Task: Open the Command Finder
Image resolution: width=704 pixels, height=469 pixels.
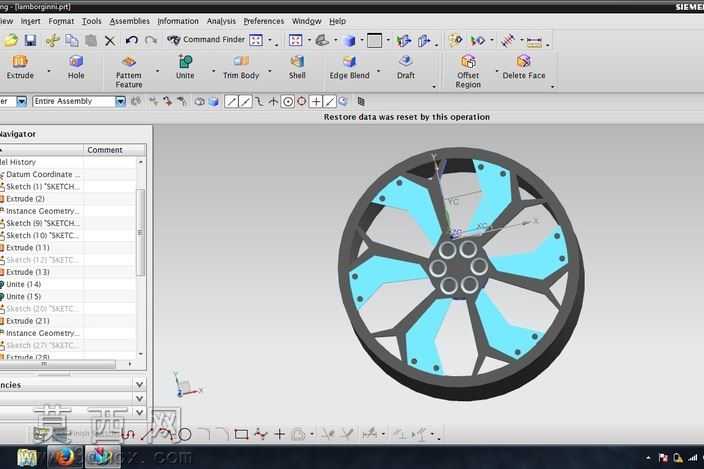Action: pos(206,39)
